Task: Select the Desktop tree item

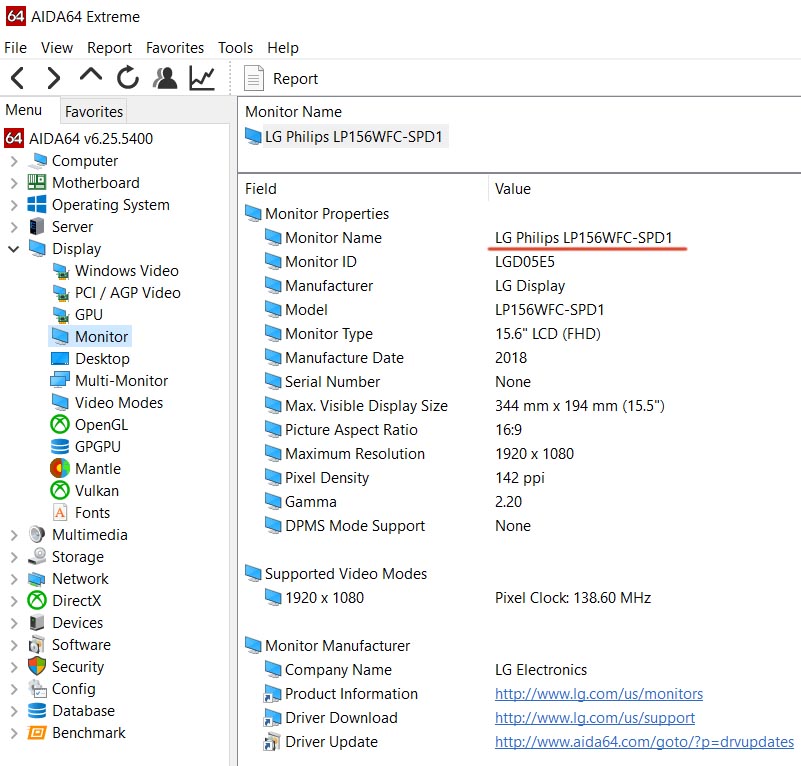Action: [102, 359]
